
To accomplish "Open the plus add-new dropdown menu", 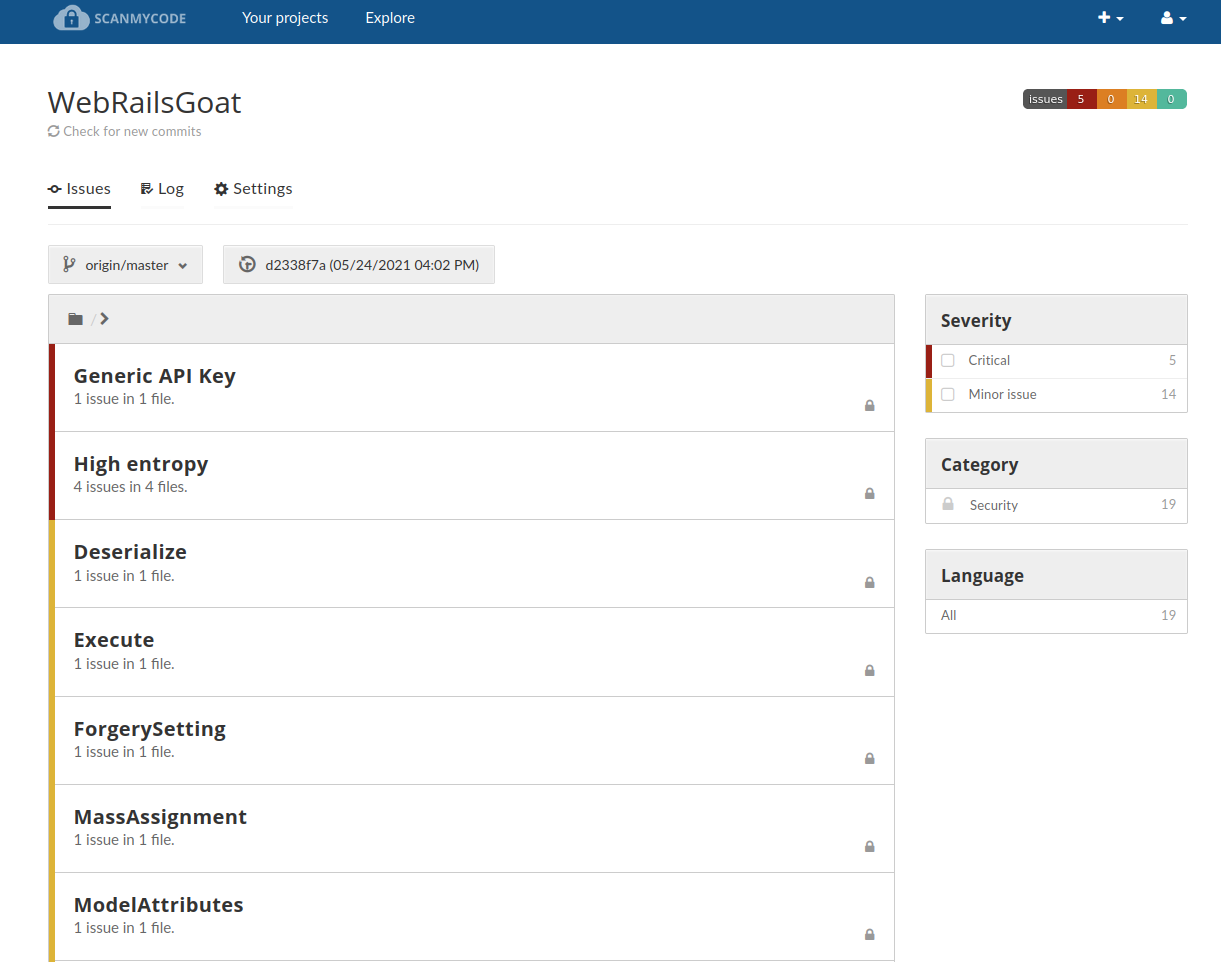I will [x=1110, y=18].
